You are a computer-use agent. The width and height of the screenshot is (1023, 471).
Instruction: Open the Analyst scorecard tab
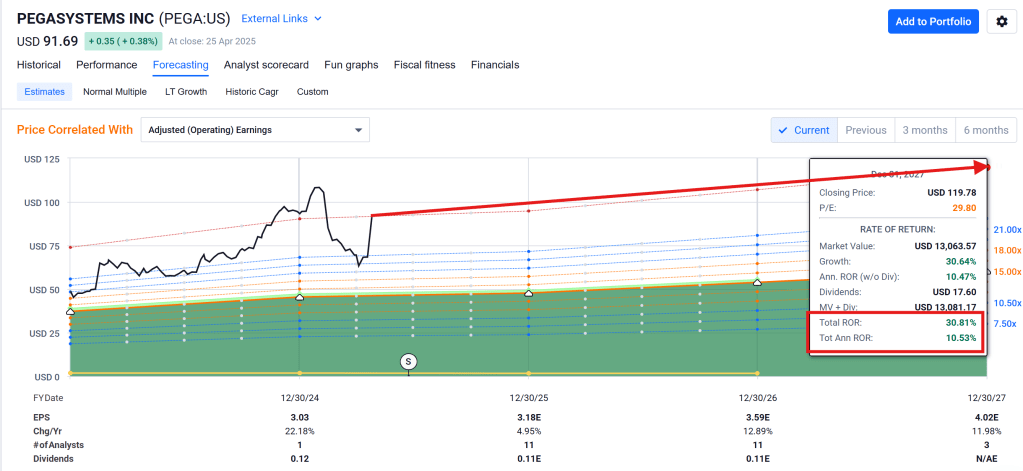pos(266,65)
